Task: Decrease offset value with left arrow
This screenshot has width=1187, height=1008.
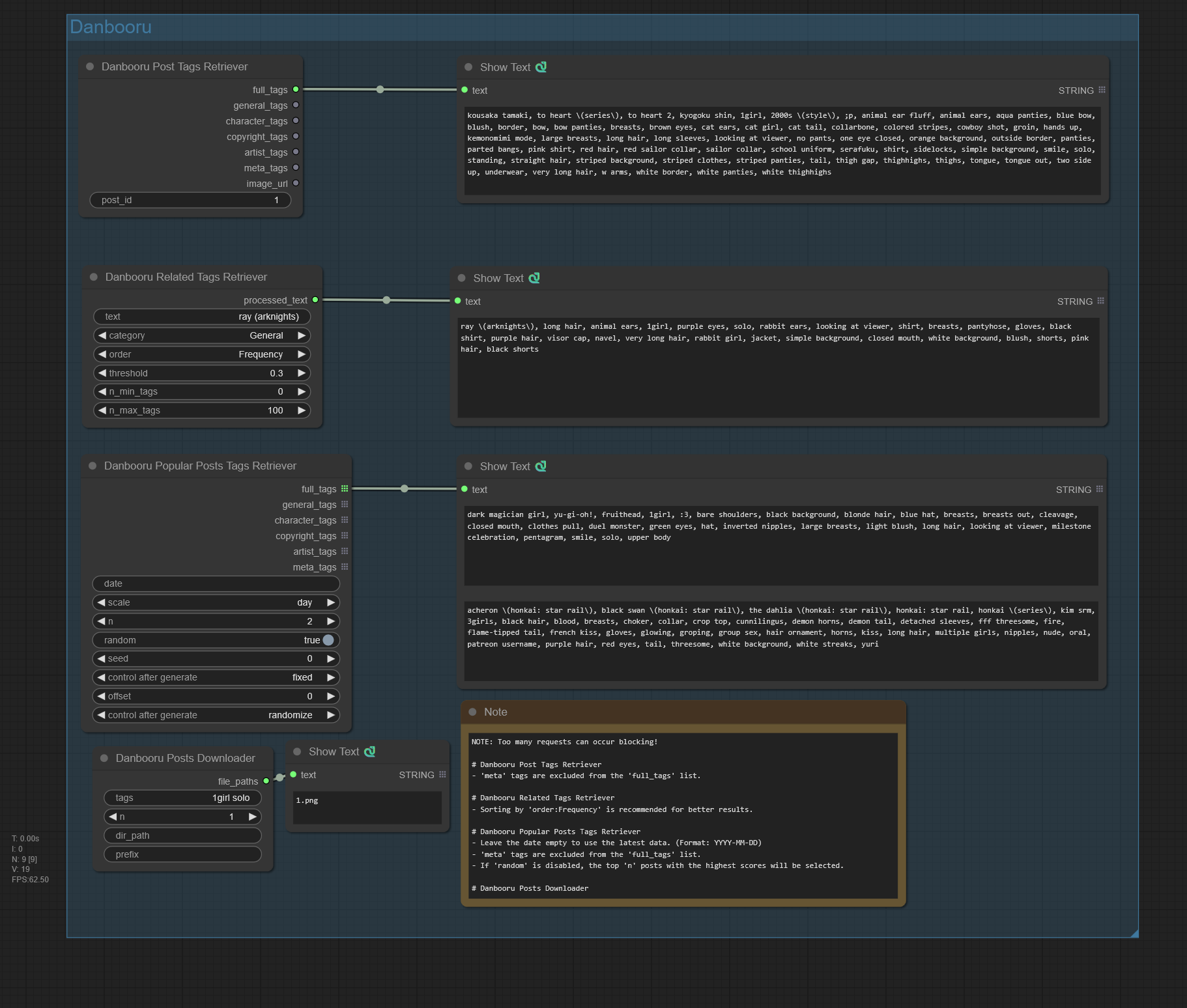Action: [101, 696]
